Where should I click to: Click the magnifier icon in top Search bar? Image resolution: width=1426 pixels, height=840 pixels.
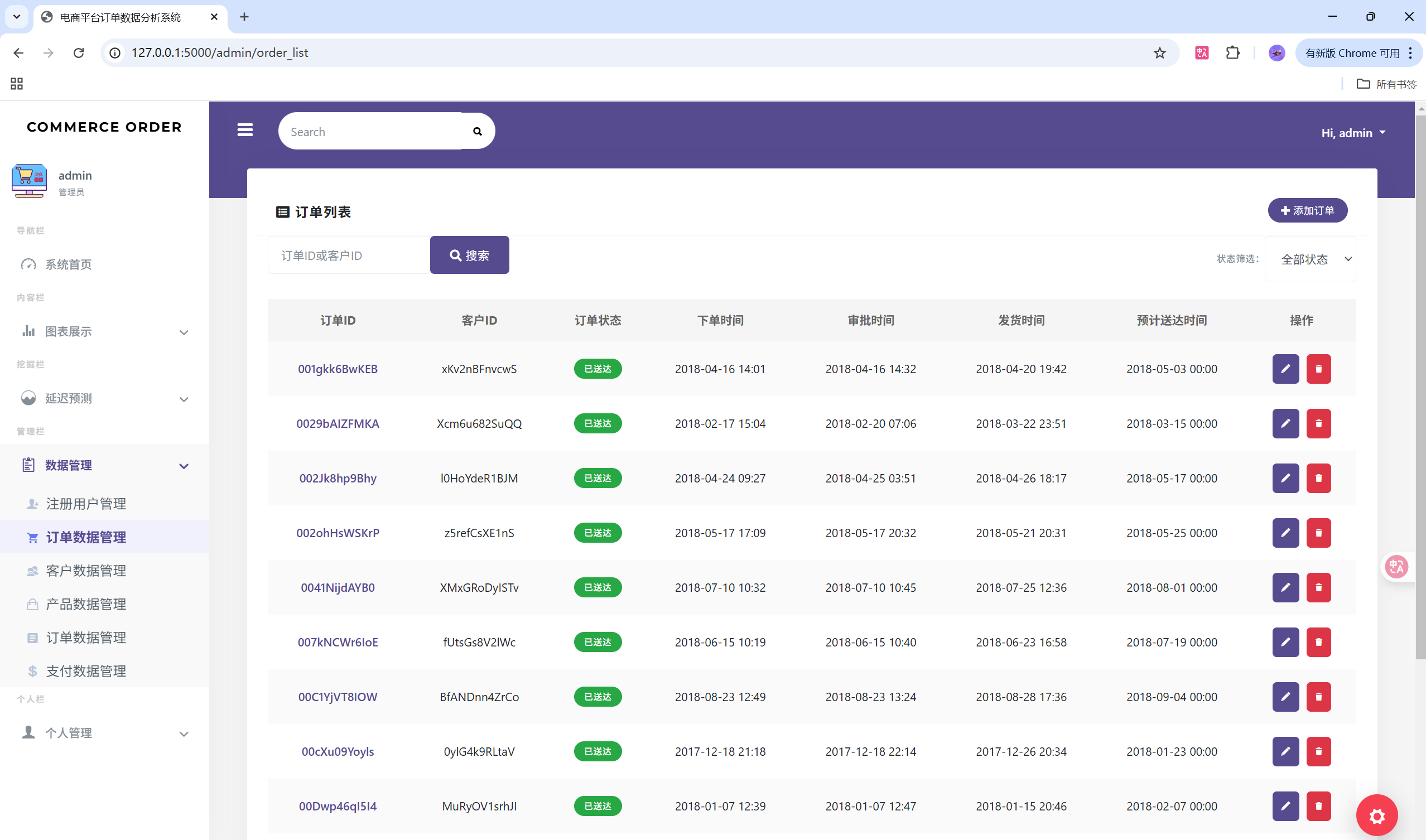click(477, 131)
